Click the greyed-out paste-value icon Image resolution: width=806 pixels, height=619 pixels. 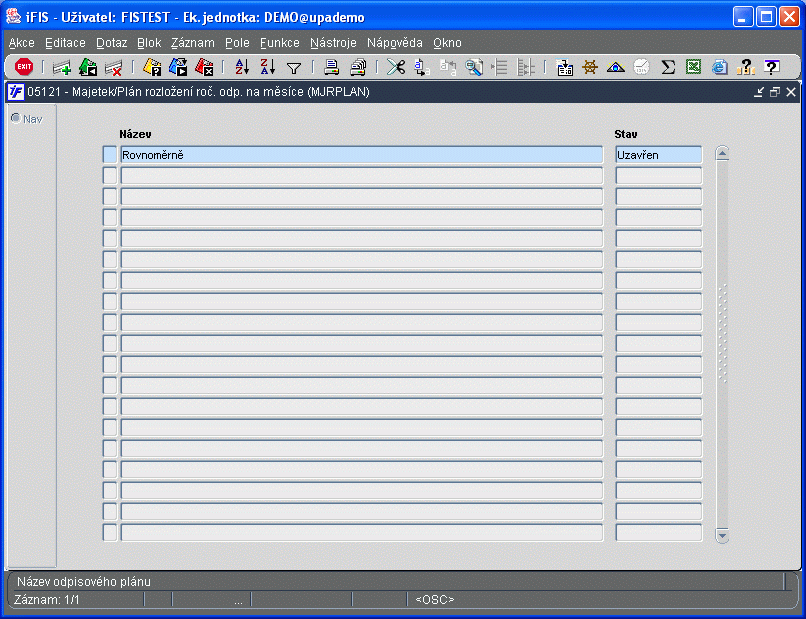[x=448, y=67]
